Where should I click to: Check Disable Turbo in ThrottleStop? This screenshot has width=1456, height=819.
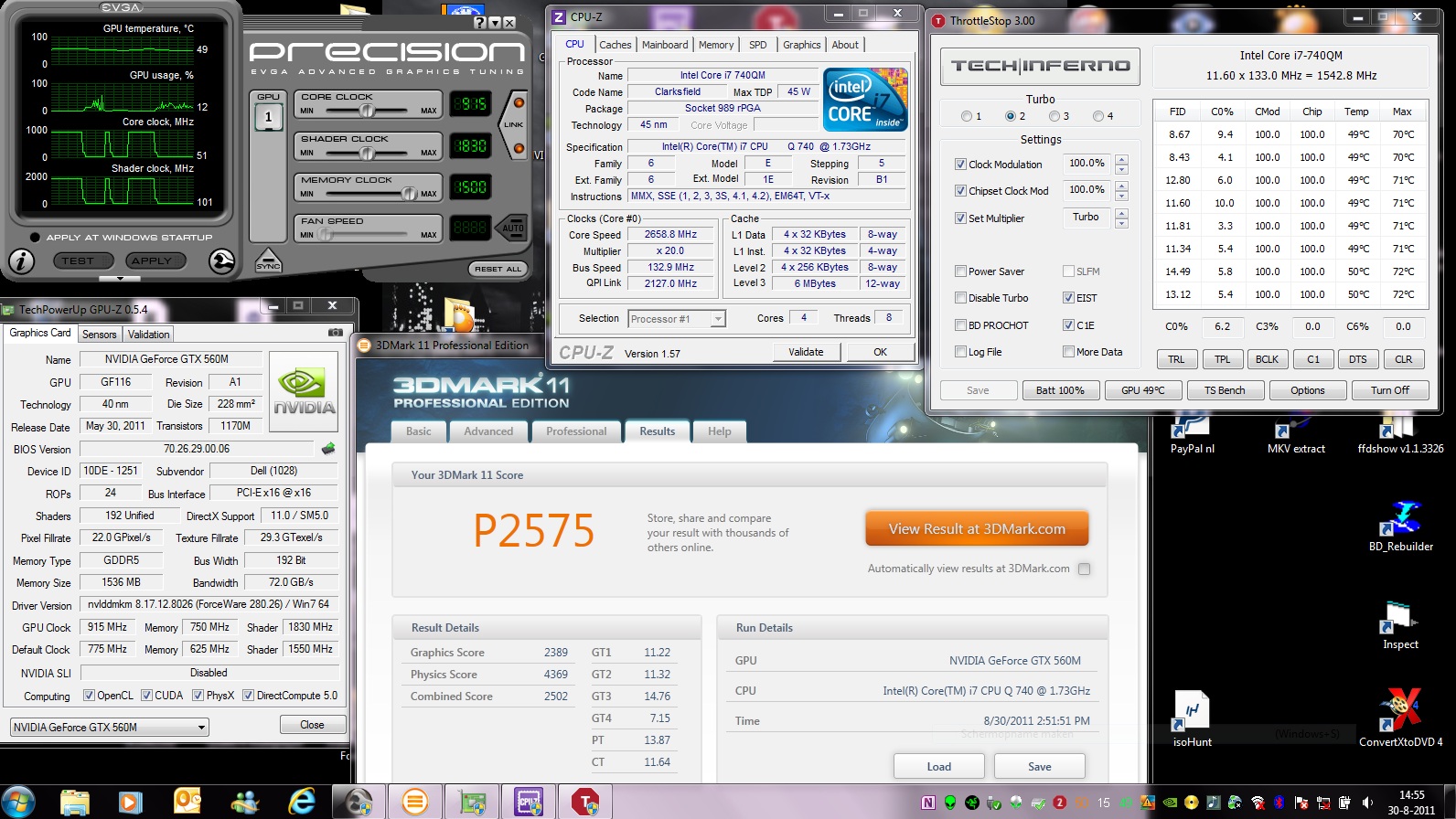960,298
